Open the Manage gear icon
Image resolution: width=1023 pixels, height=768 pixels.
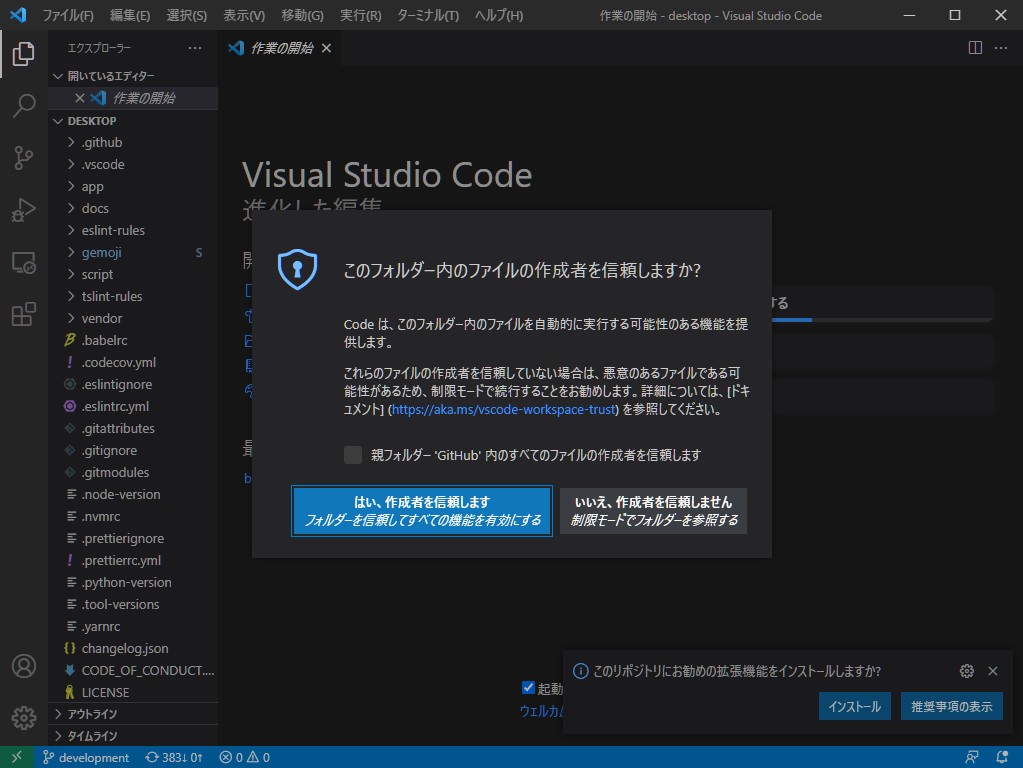coord(22,716)
